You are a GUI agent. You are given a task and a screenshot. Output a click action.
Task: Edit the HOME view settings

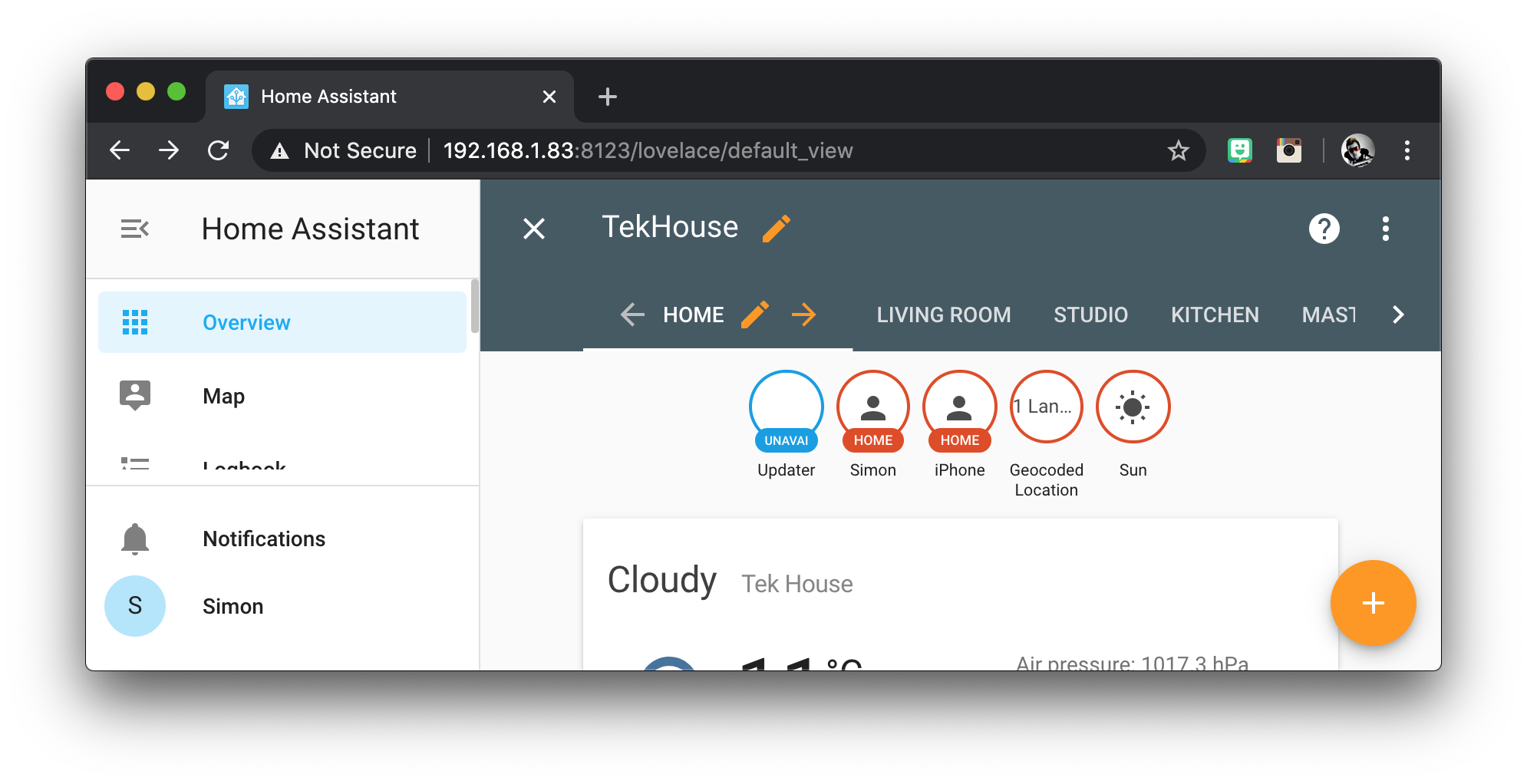pyautogui.click(x=755, y=315)
